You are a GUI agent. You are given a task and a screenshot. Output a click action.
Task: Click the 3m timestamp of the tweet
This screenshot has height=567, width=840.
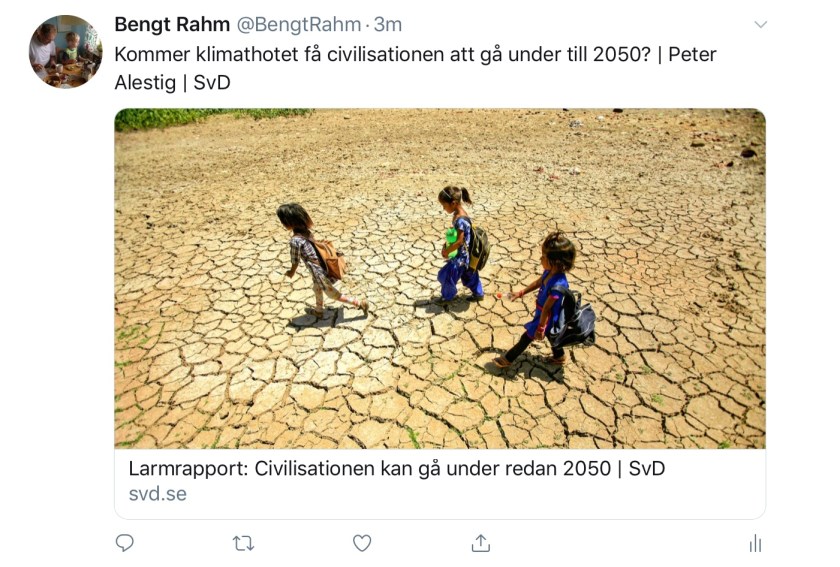click(x=388, y=24)
